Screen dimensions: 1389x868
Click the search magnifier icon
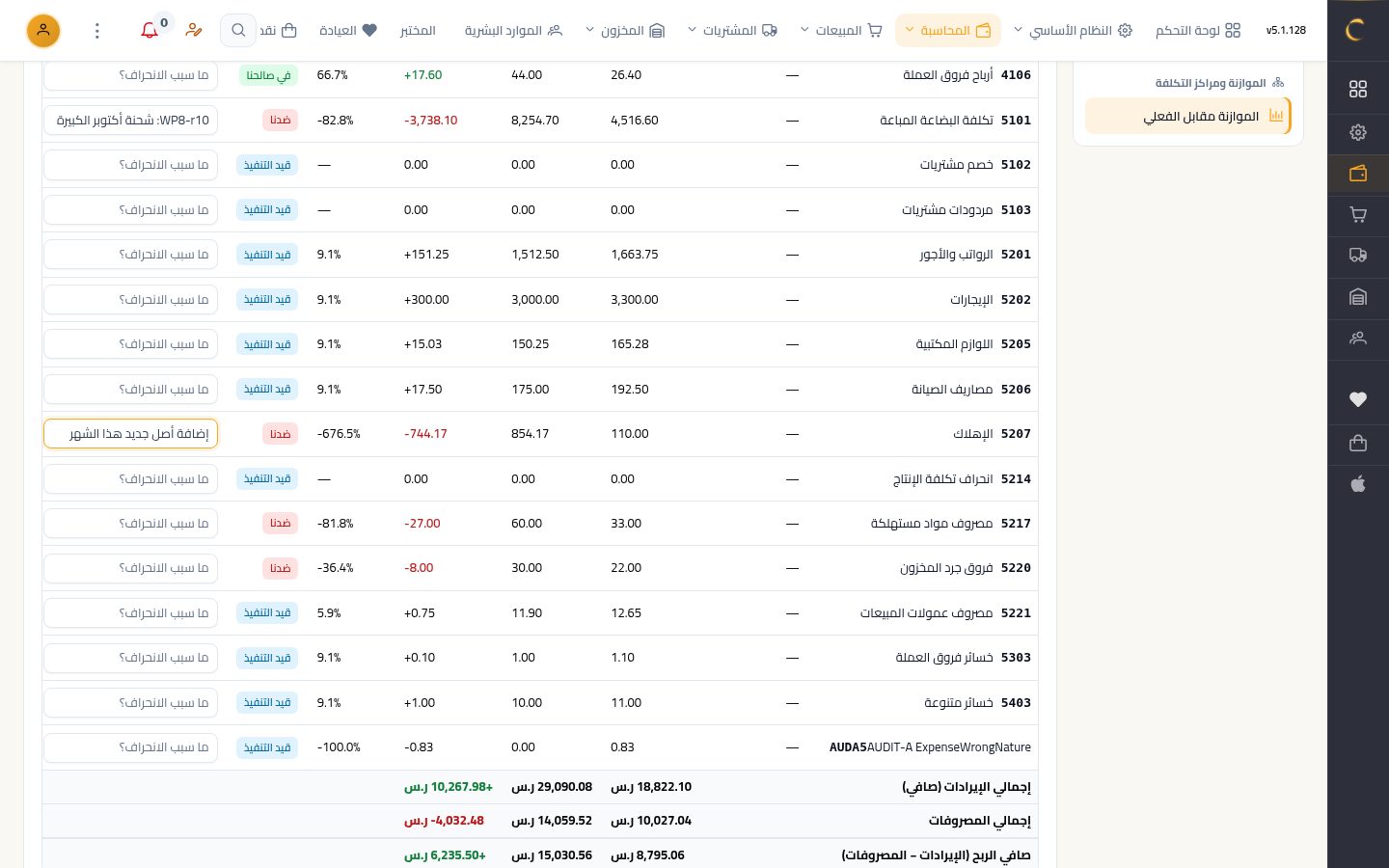(x=238, y=31)
